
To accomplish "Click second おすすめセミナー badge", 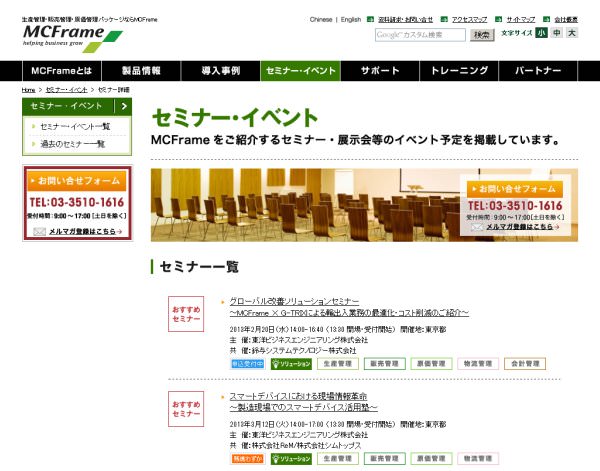I will [186, 409].
